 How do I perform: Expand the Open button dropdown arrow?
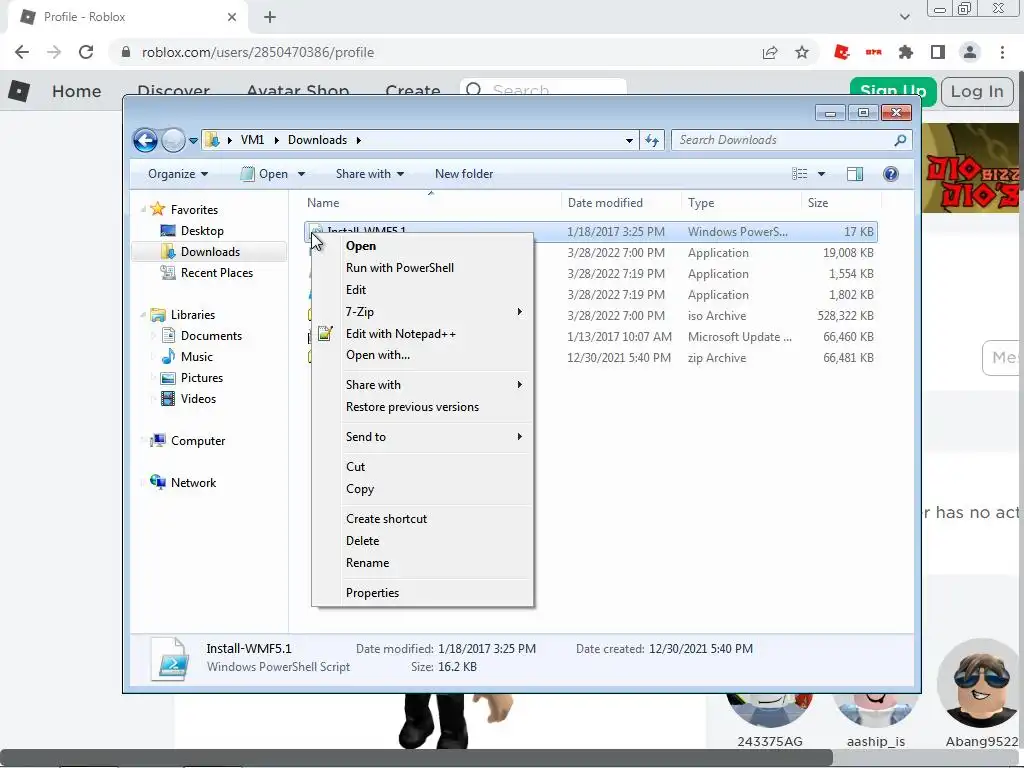click(x=301, y=174)
